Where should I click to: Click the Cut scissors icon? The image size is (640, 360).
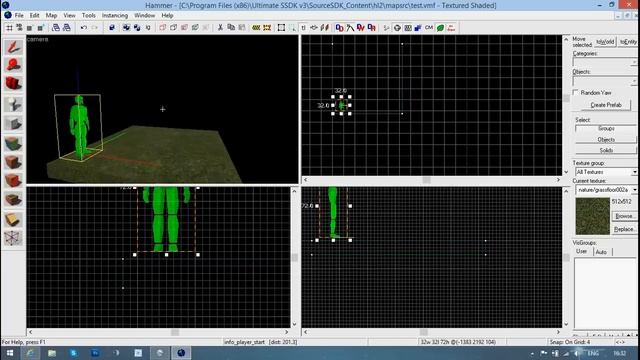pyautogui.click(x=220, y=28)
